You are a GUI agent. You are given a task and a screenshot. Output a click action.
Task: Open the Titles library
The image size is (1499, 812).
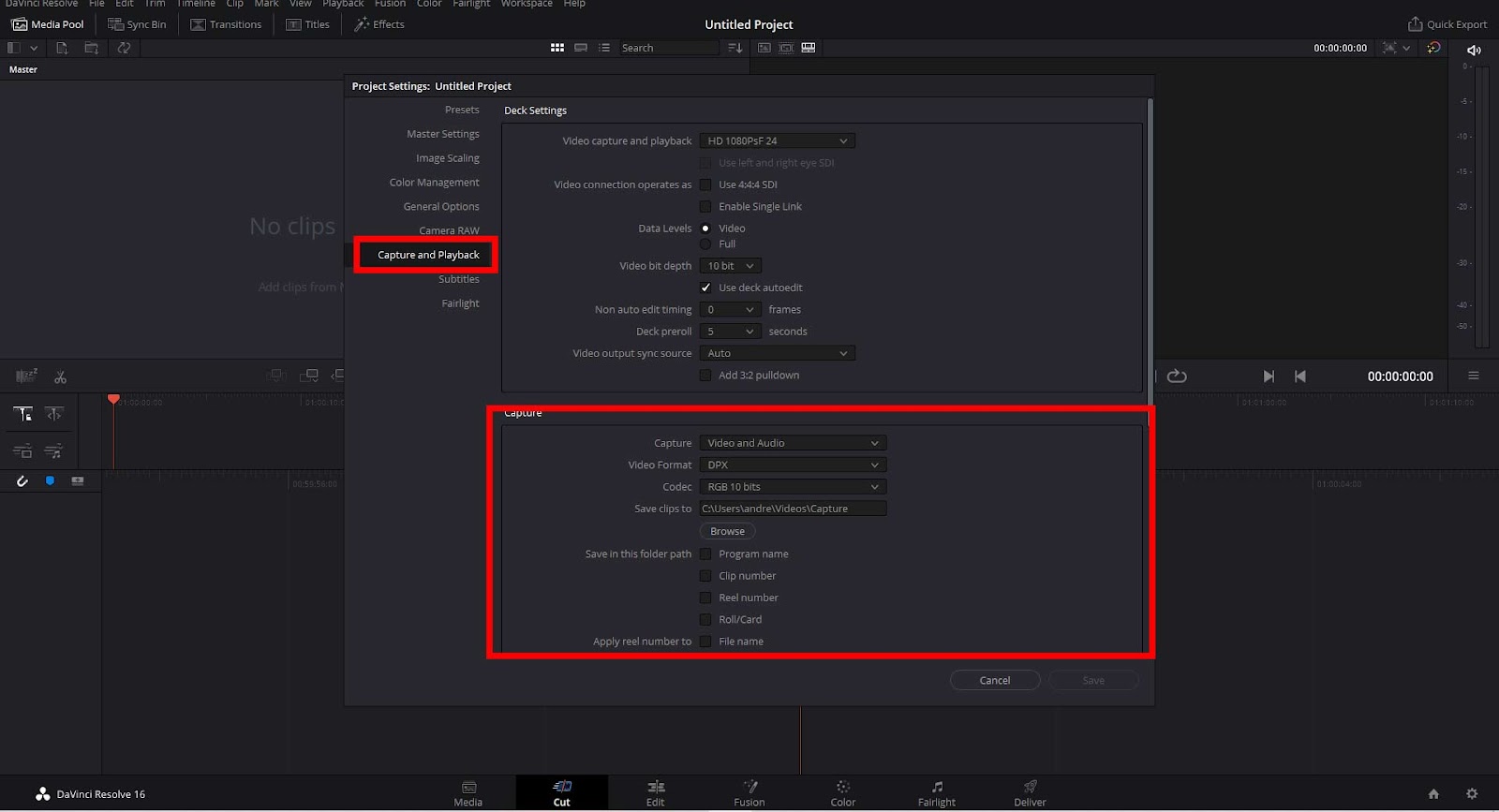308,24
